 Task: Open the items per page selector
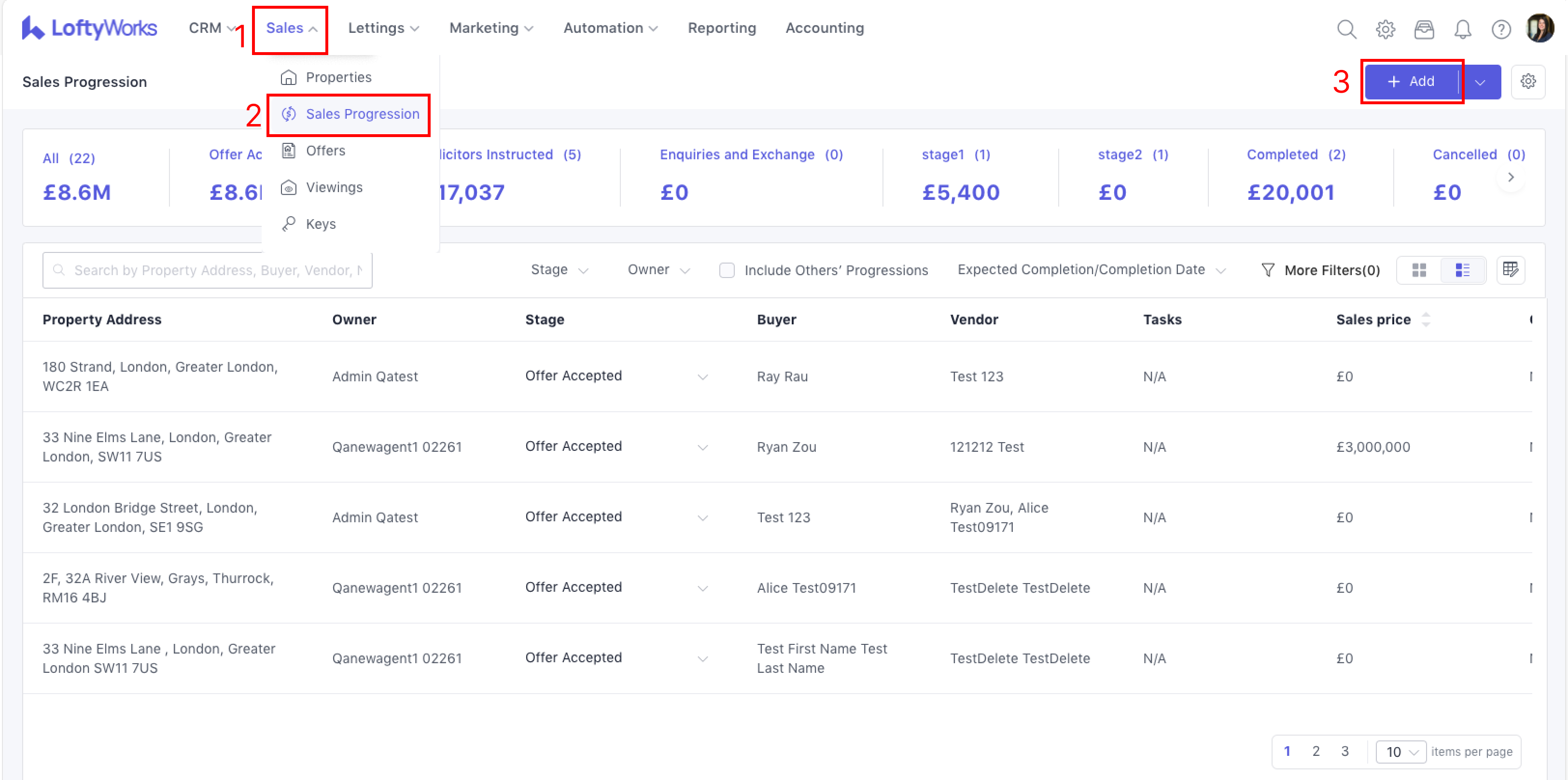coord(1400,752)
